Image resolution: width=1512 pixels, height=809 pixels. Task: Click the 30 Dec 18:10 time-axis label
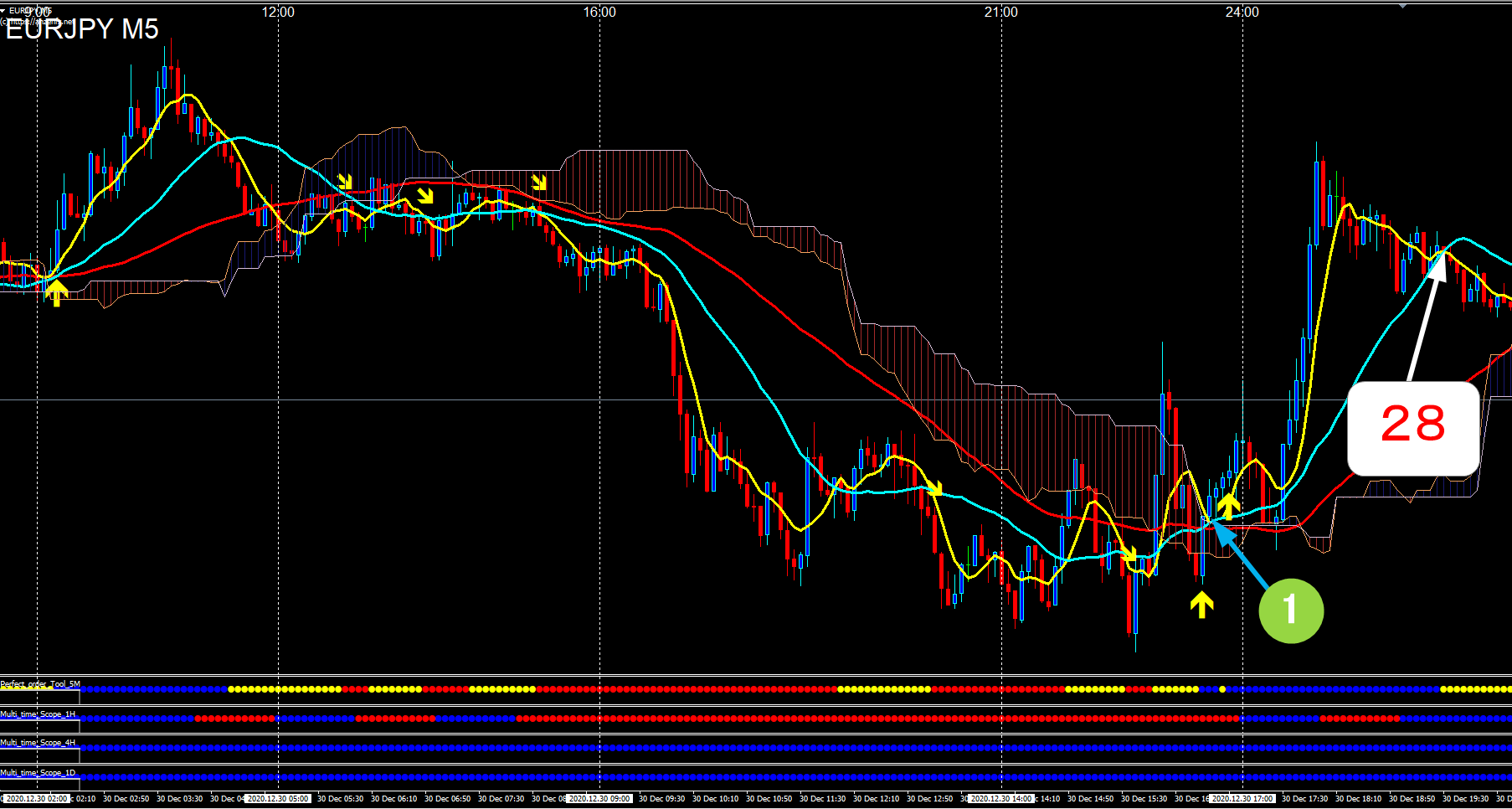[x=1358, y=799]
